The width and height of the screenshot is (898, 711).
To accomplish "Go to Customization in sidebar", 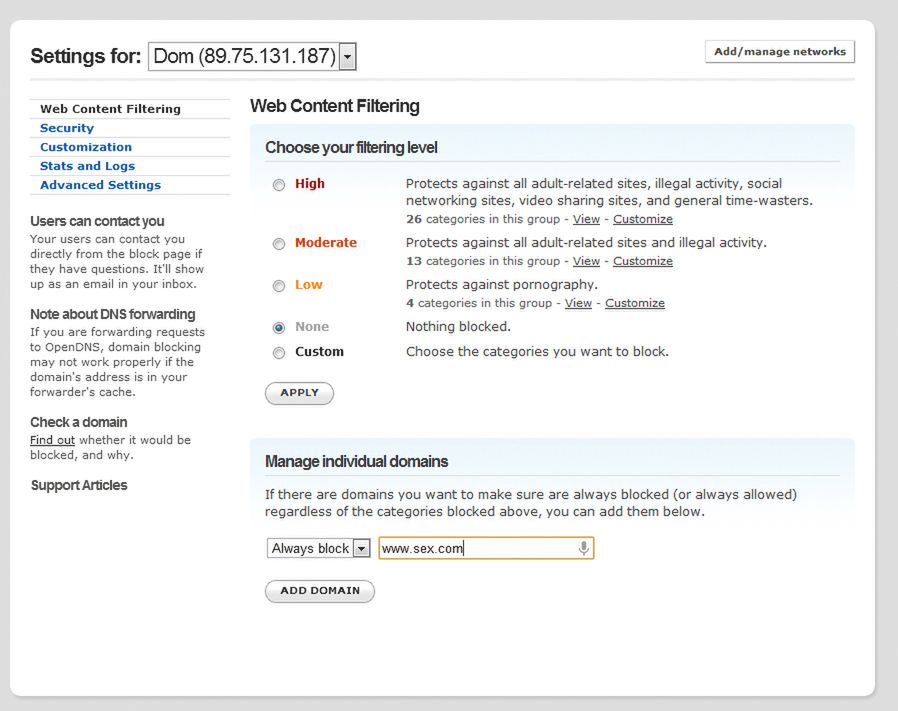I will [86, 147].
